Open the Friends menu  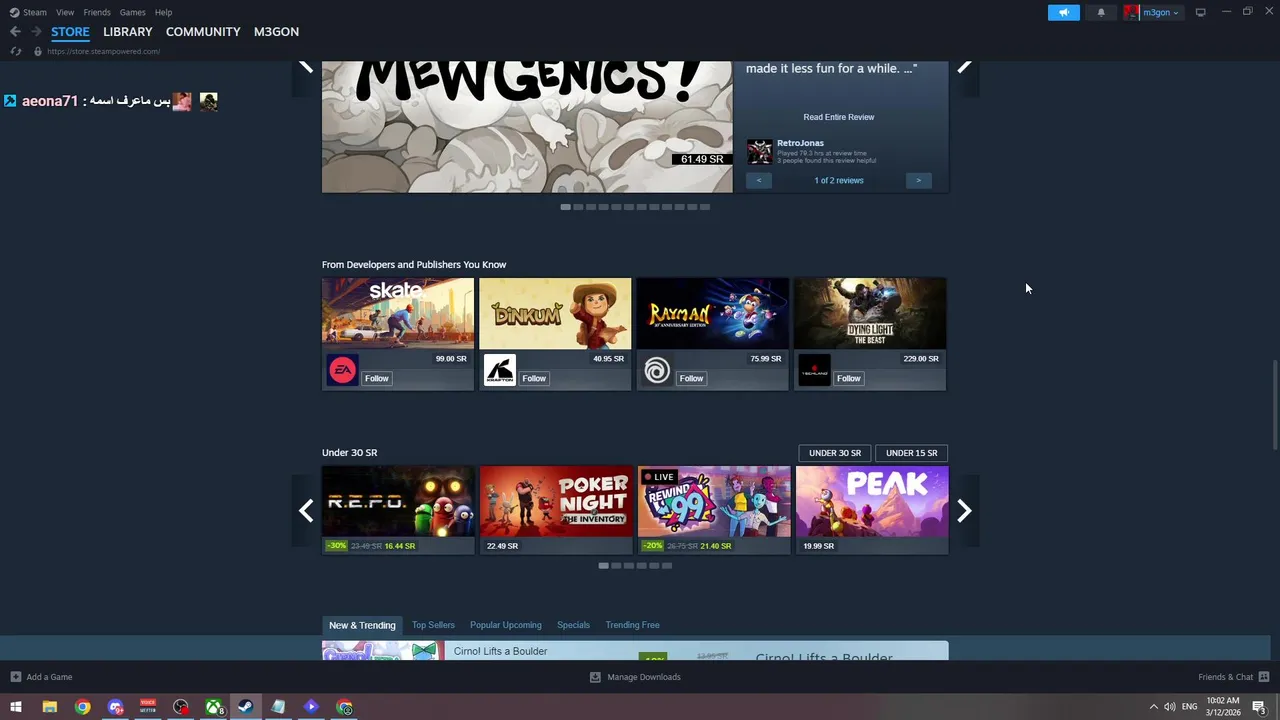click(x=97, y=12)
